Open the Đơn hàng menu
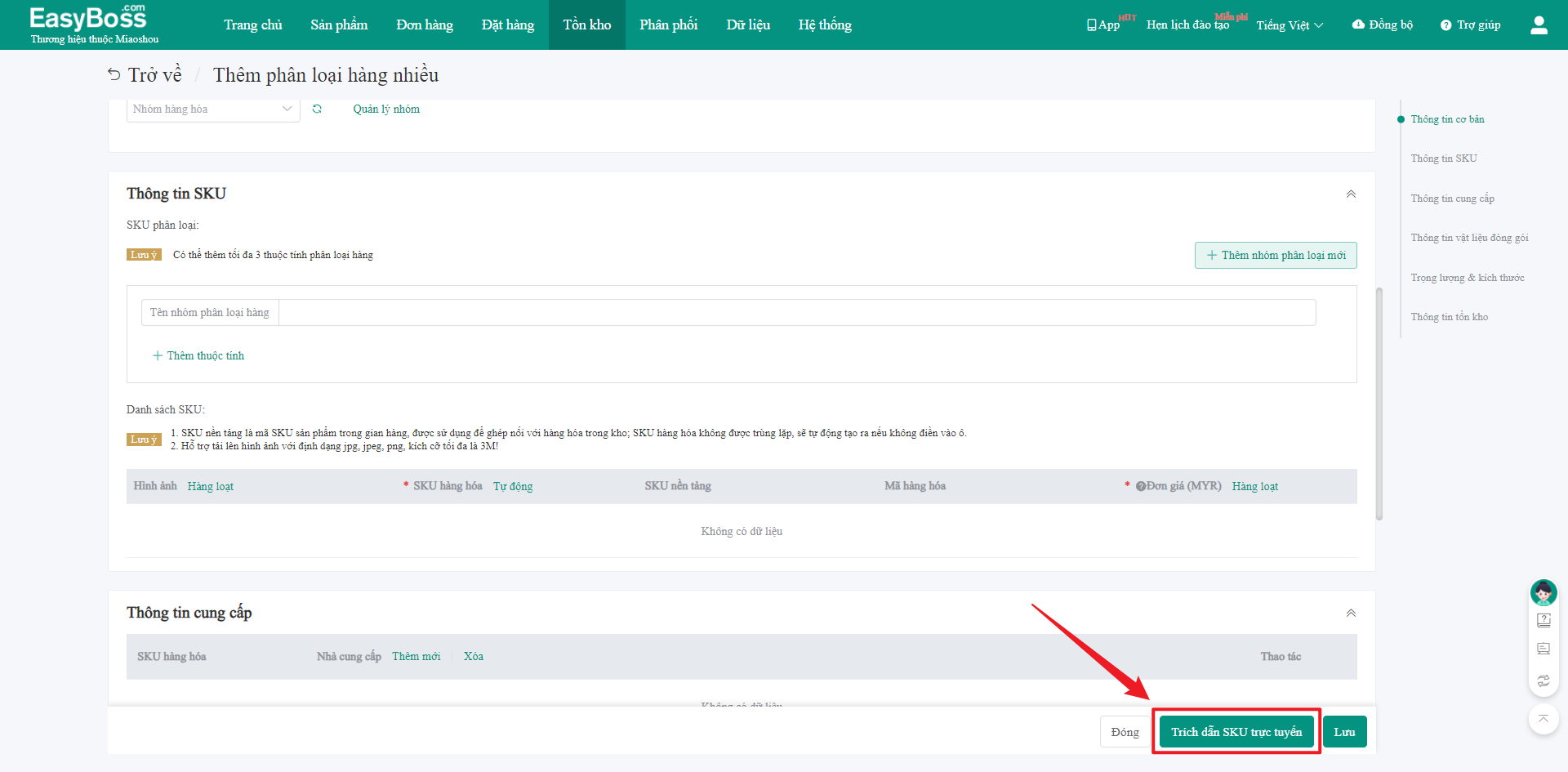The image size is (1568, 772). (x=425, y=25)
